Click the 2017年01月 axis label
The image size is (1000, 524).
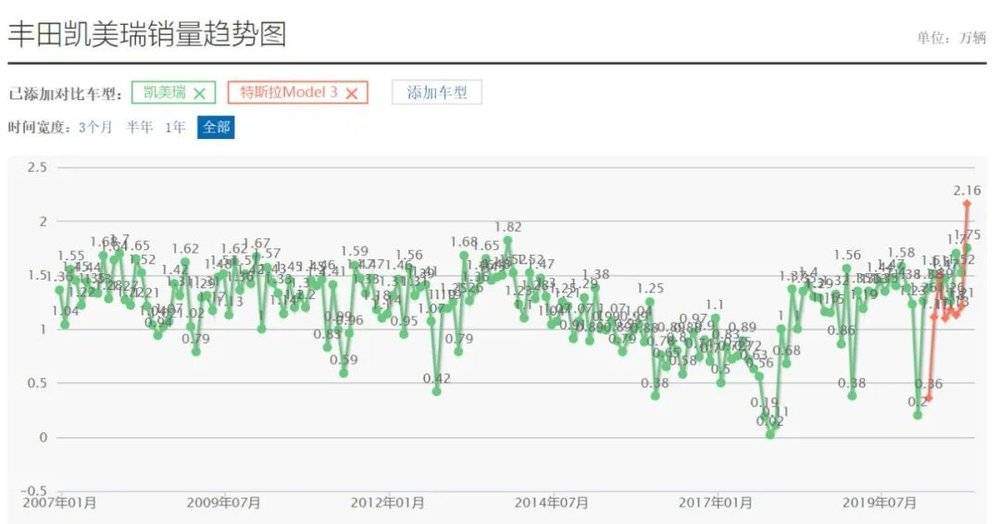click(716, 502)
